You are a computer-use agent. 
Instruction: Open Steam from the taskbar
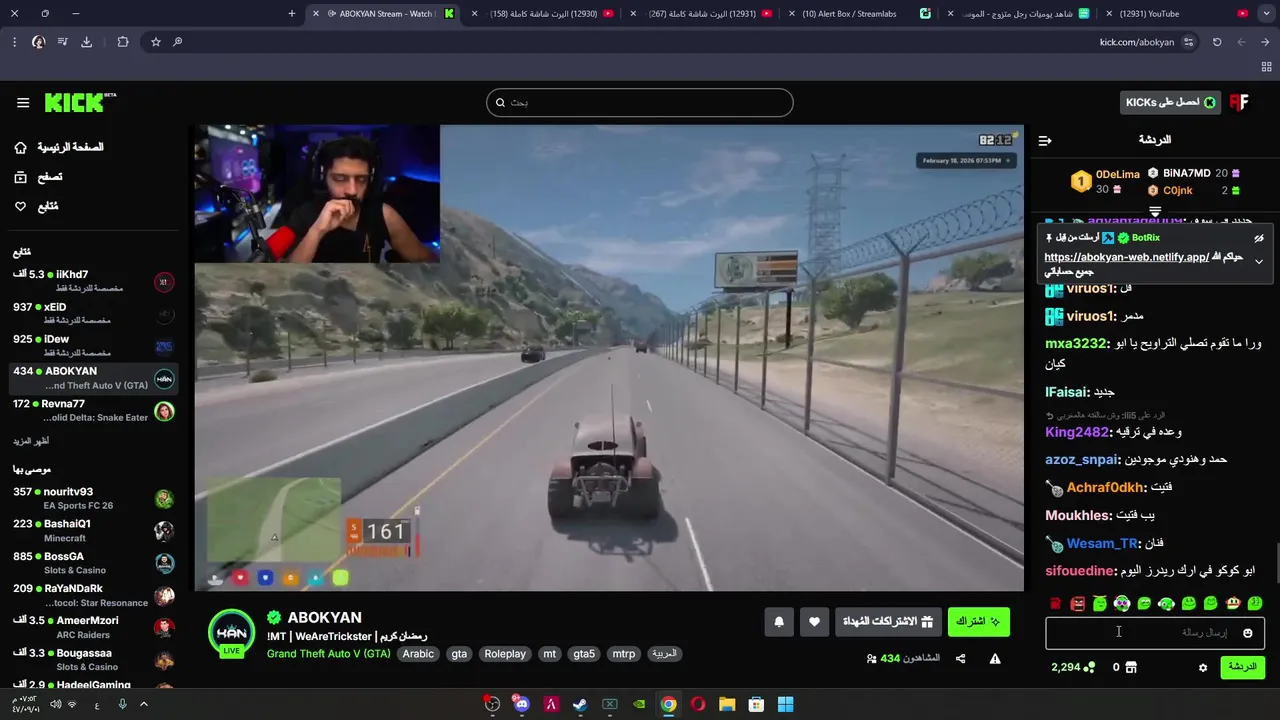pyautogui.click(x=580, y=704)
